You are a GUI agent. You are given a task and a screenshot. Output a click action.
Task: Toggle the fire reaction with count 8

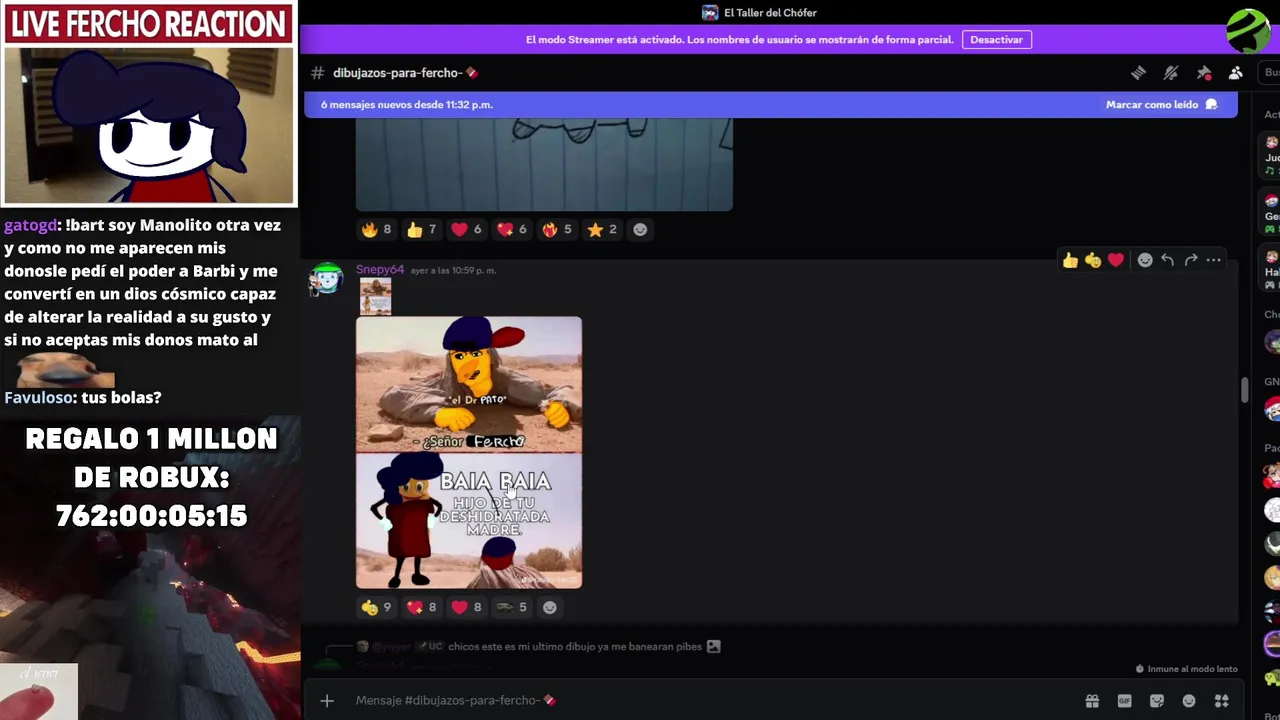(x=377, y=230)
